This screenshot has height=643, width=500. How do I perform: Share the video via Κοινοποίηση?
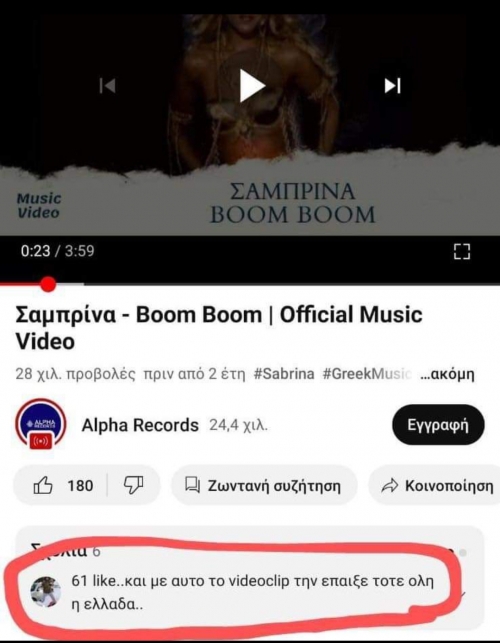click(436, 486)
